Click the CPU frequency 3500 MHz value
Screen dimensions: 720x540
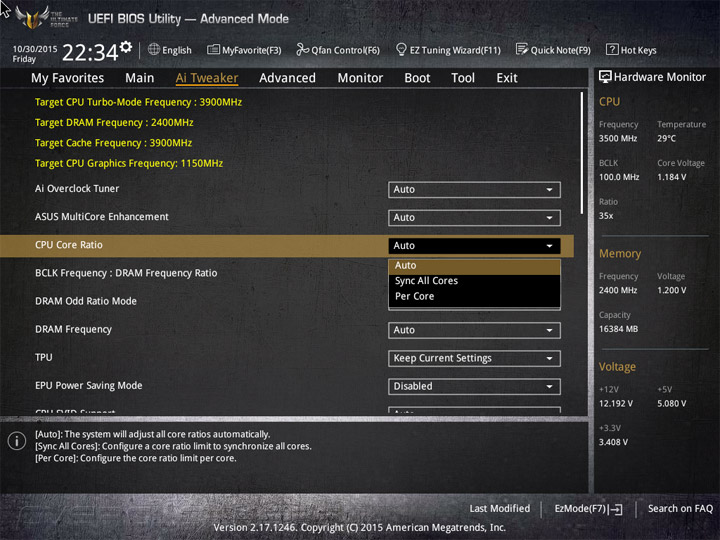click(x=618, y=138)
